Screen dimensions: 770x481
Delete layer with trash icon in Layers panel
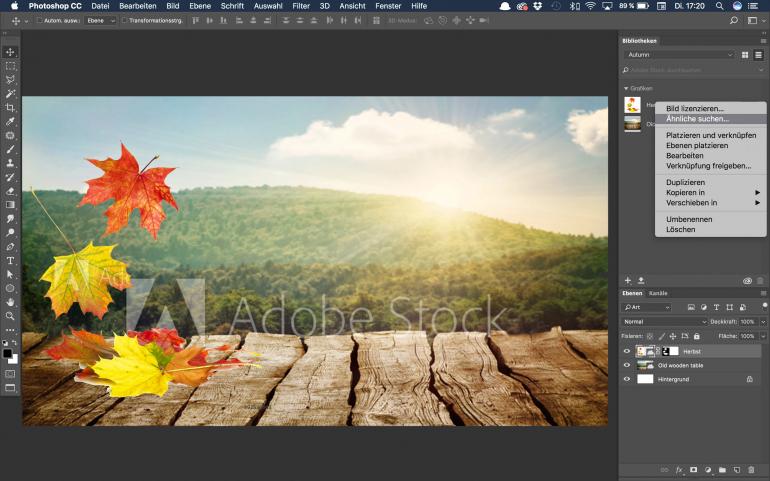point(751,470)
